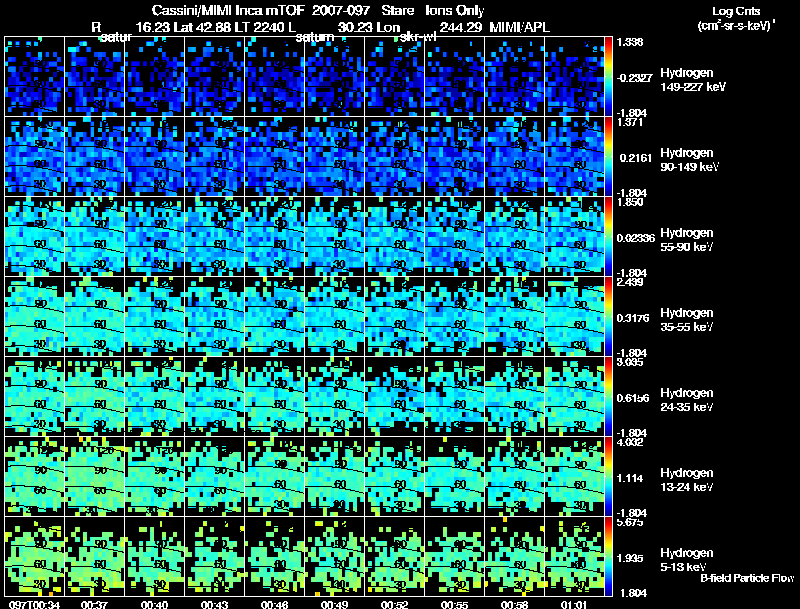Open the 149-227 keV panel at 00:58

514,77
